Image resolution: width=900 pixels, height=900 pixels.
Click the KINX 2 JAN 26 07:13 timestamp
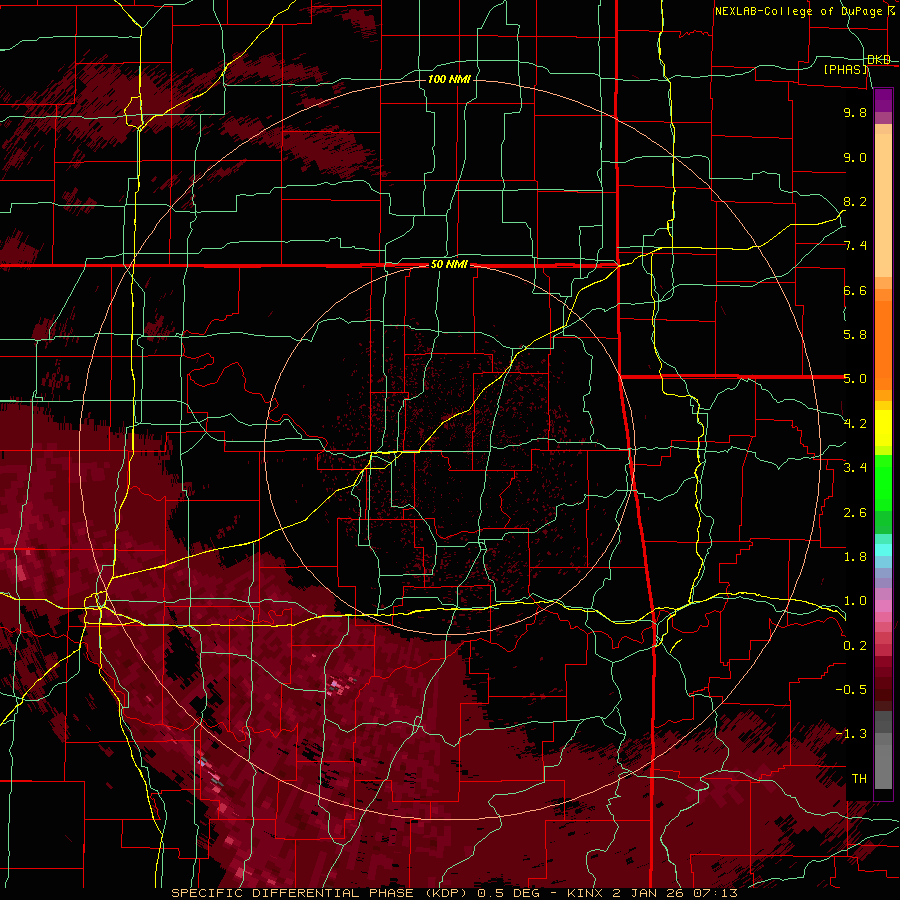coord(651,893)
